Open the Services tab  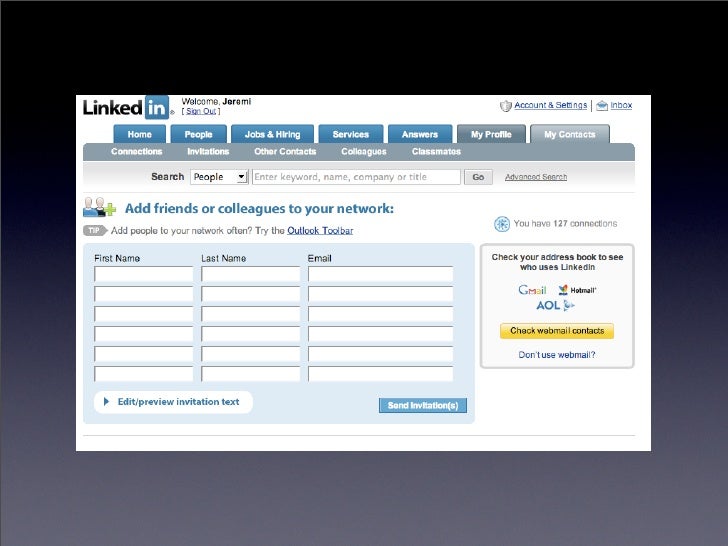click(351, 134)
